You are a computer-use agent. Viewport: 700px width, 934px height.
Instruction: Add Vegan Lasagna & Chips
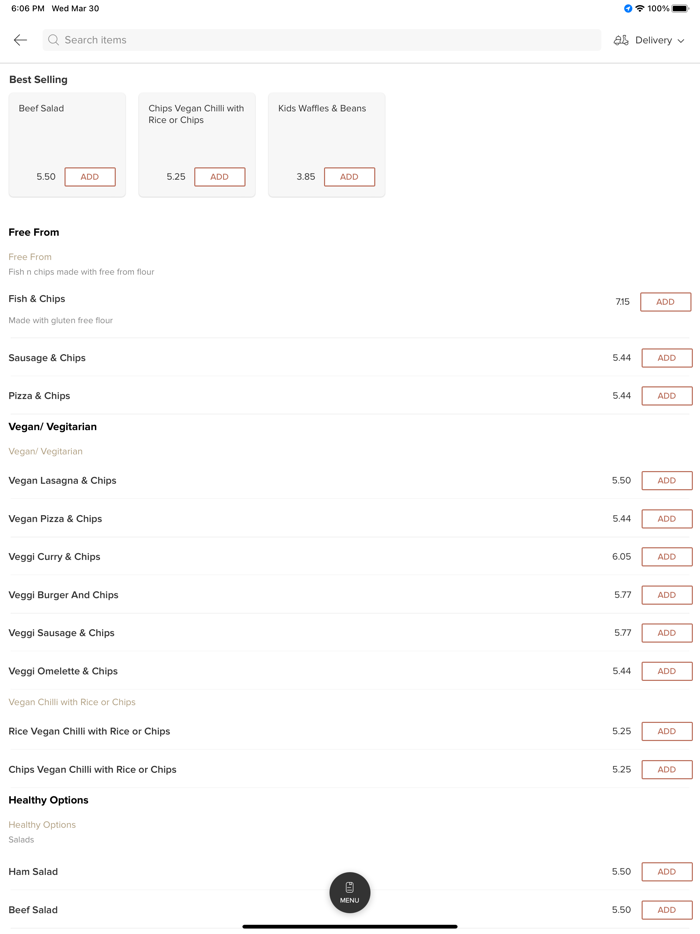[x=666, y=481]
